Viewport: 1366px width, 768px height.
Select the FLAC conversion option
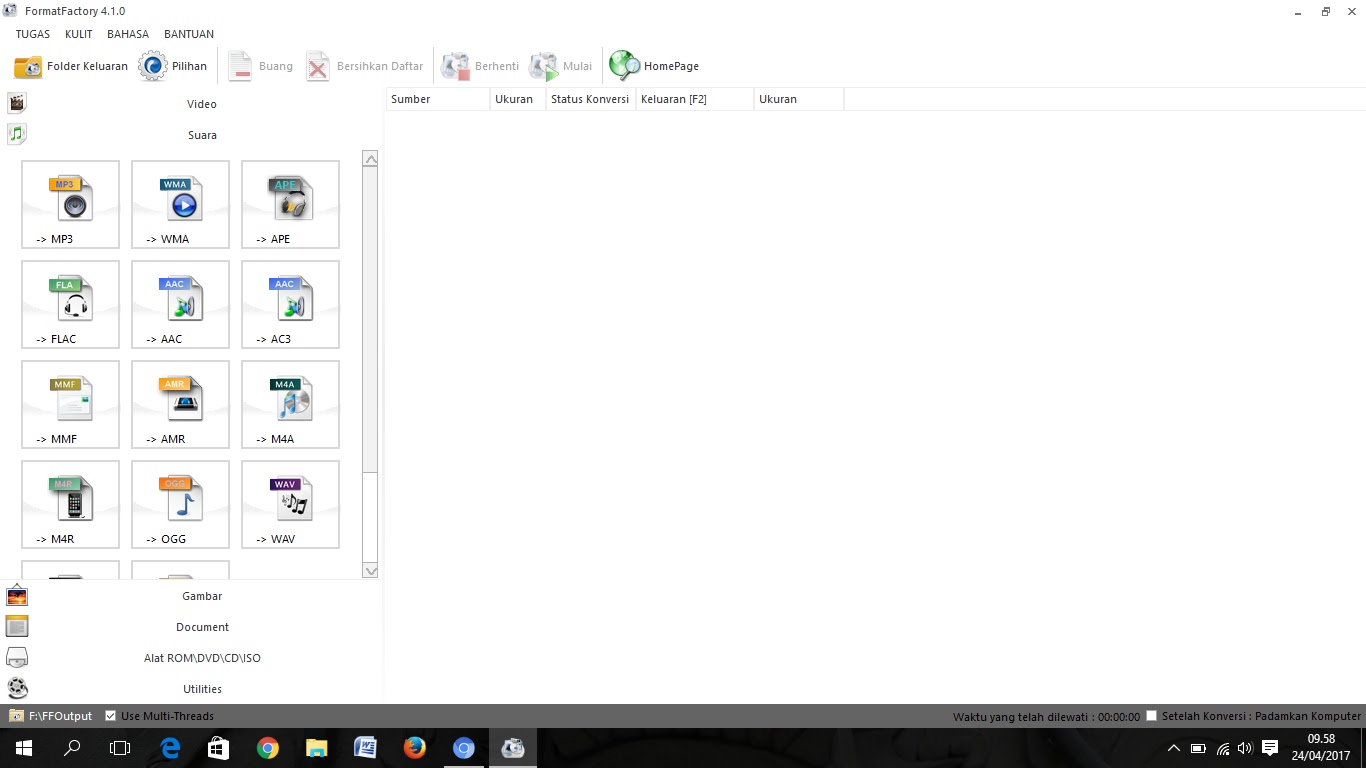click(70, 304)
